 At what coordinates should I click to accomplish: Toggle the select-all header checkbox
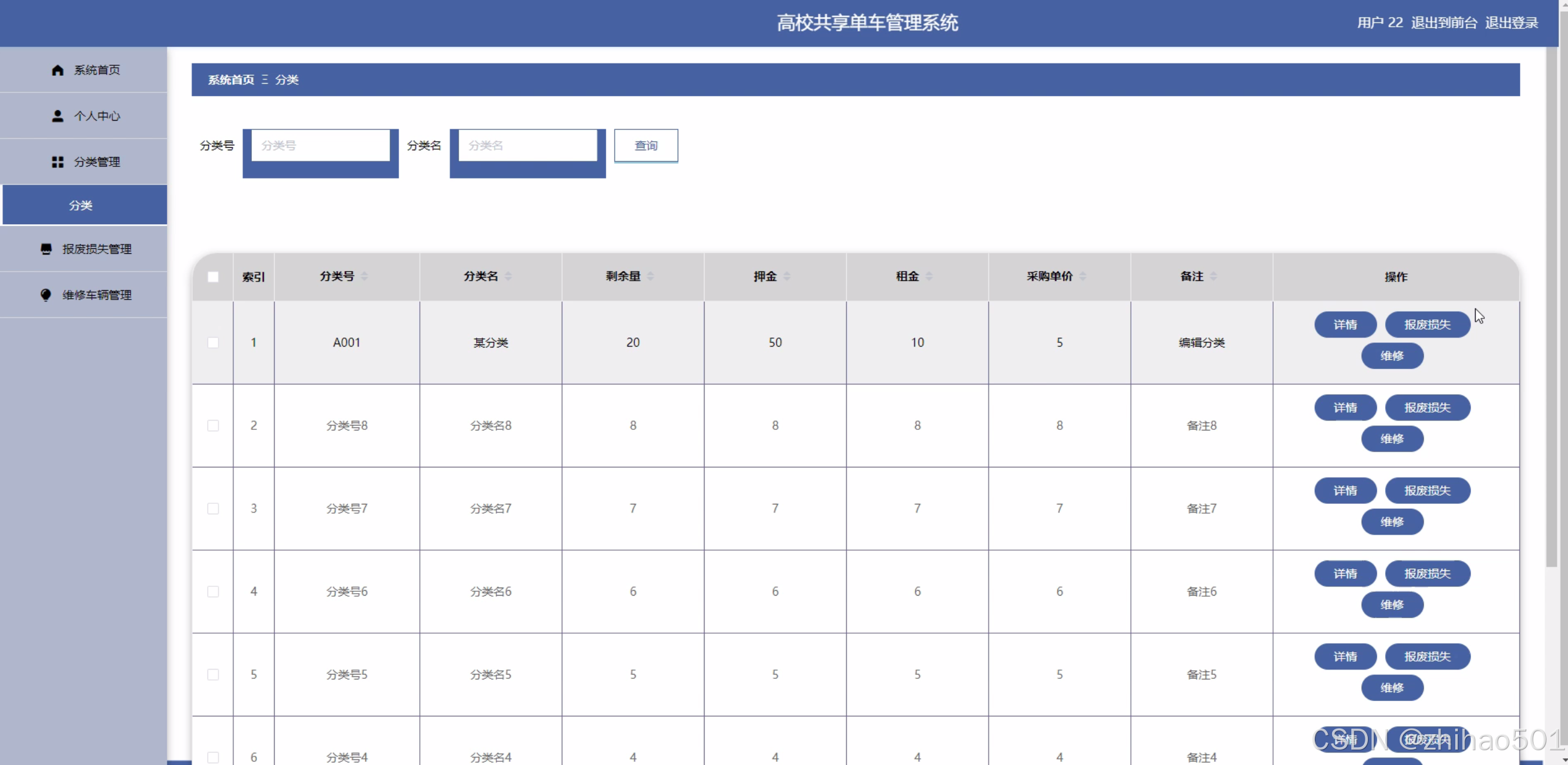coord(213,277)
